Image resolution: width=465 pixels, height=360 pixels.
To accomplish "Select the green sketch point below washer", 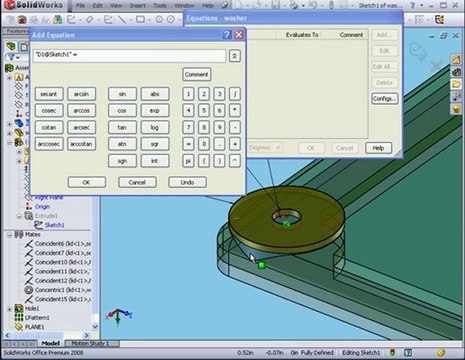I will click(262, 265).
